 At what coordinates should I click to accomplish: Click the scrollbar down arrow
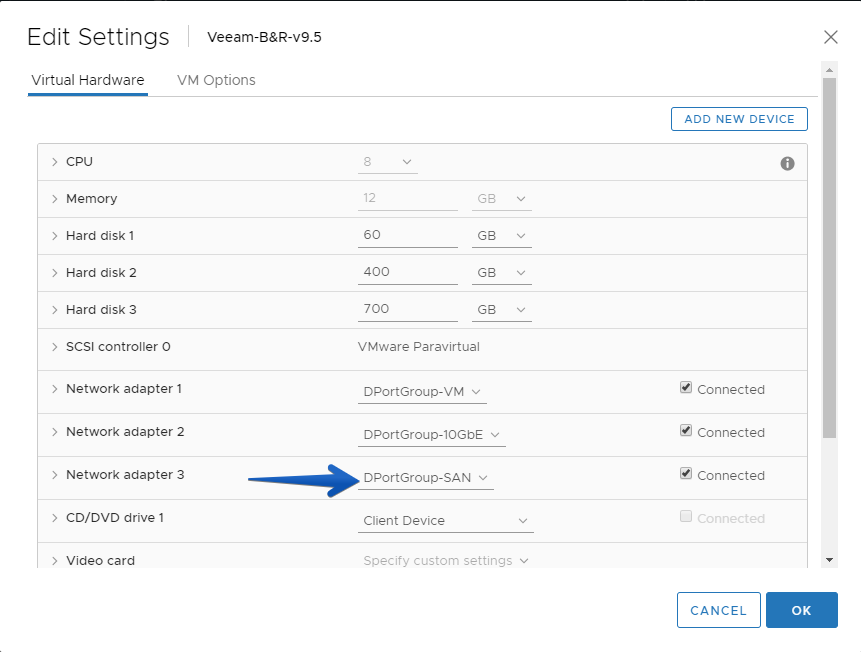tap(829, 560)
